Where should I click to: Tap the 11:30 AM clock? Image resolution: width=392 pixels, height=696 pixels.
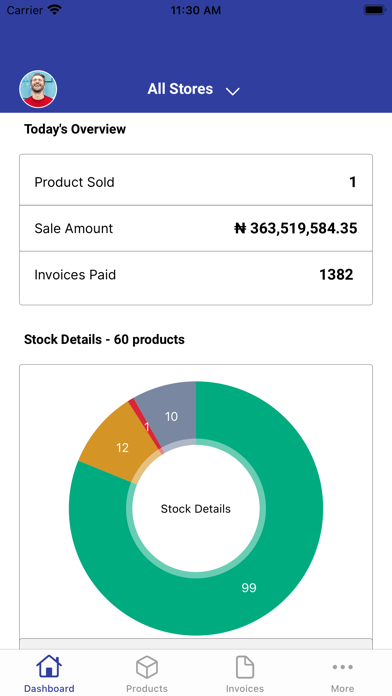point(196,10)
